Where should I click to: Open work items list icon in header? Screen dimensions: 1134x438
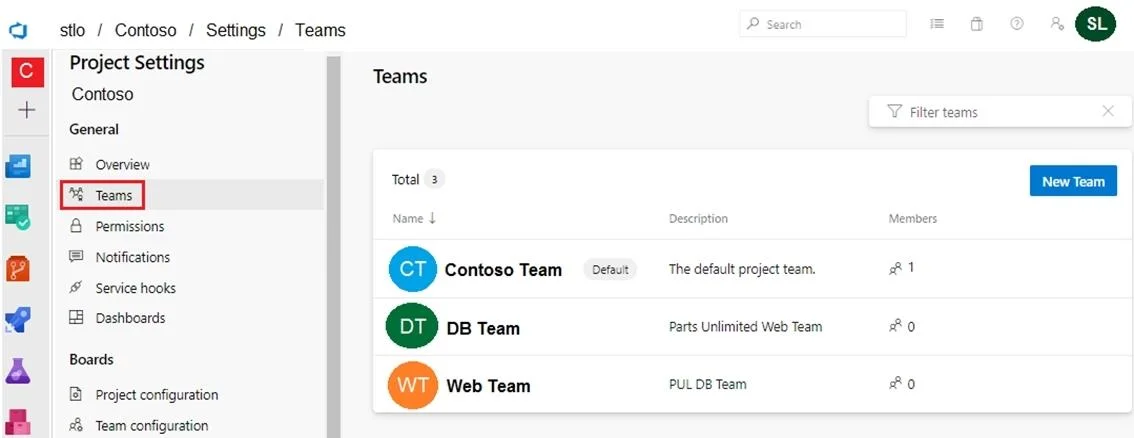point(937,24)
